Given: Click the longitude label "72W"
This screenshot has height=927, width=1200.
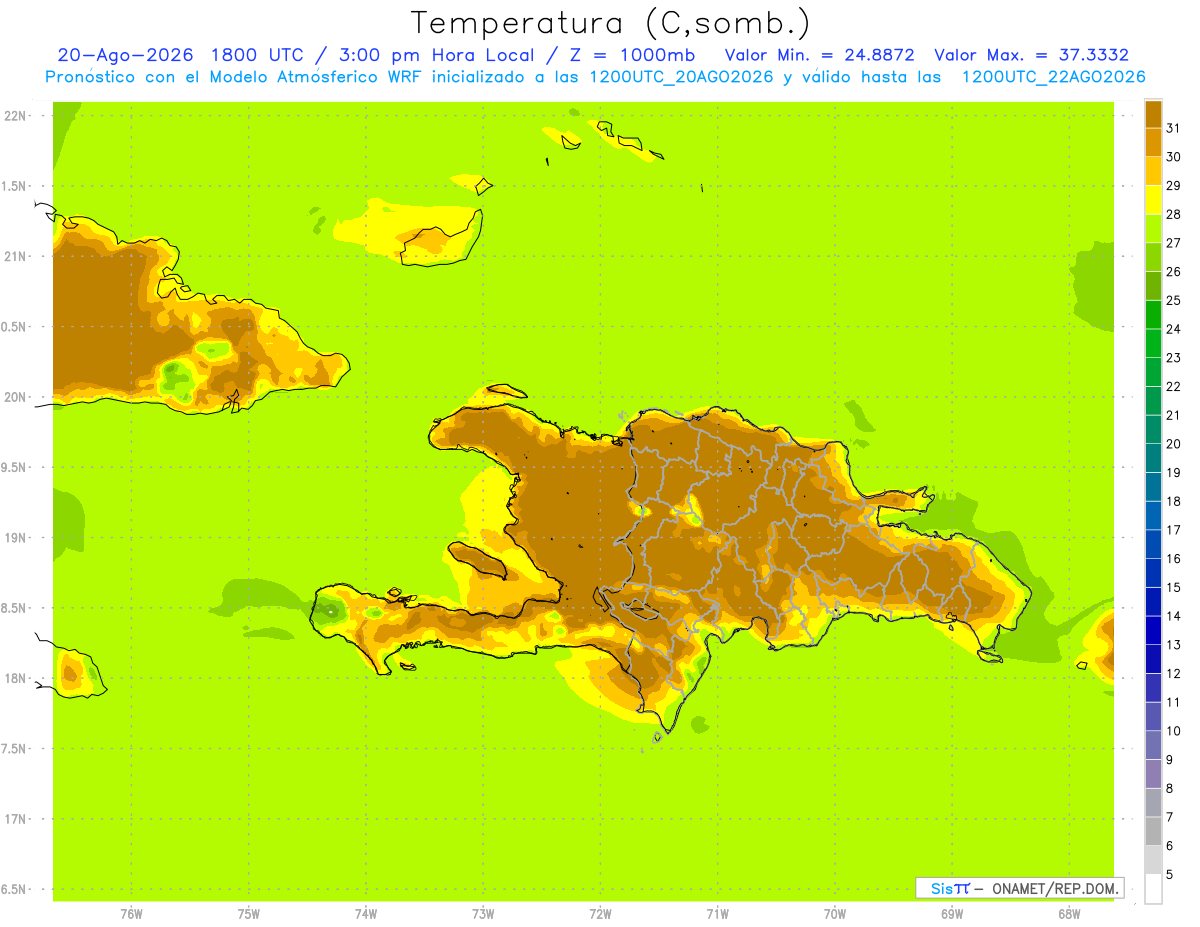Looking at the screenshot, I should coord(600,914).
